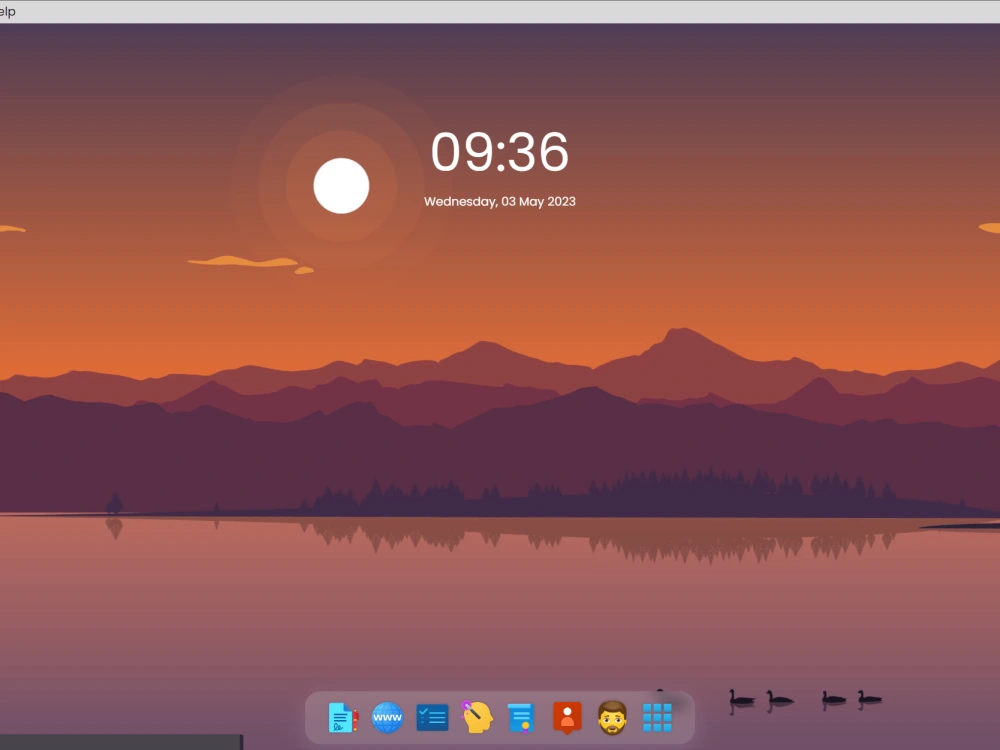Click the bearded man avatar icon

pos(612,717)
